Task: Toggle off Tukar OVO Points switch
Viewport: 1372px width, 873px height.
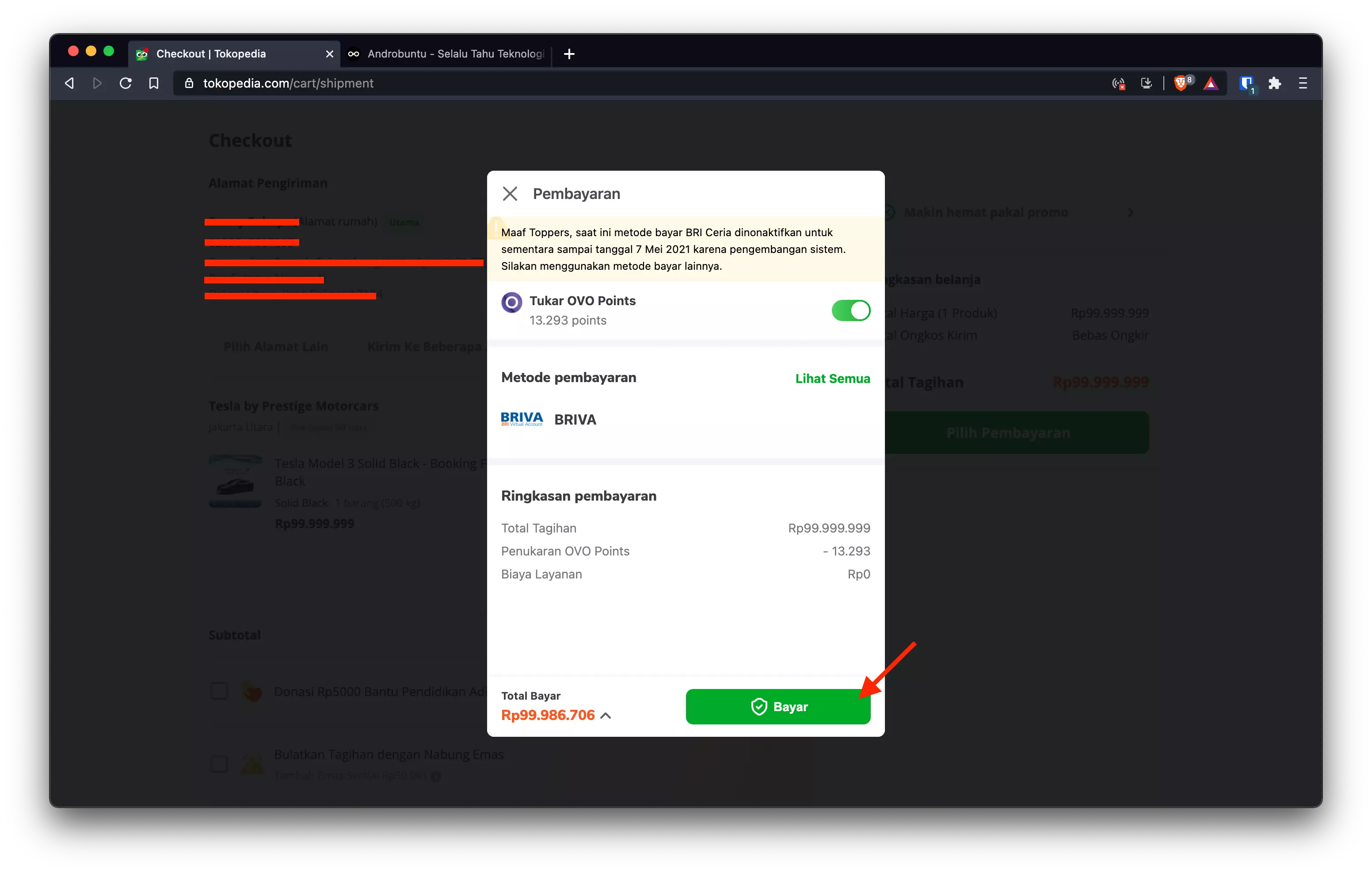Action: point(851,311)
